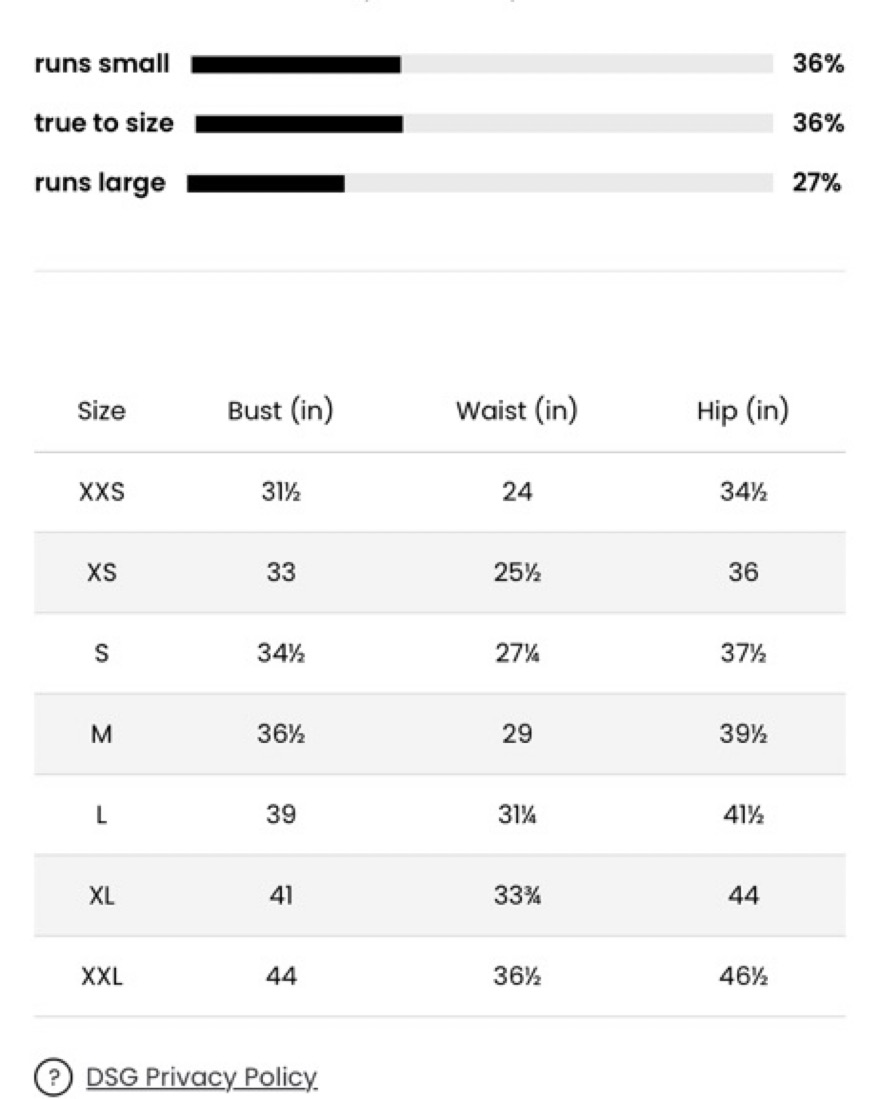880x1099 pixels.
Task: Select the S size label
Action: tap(102, 653)
